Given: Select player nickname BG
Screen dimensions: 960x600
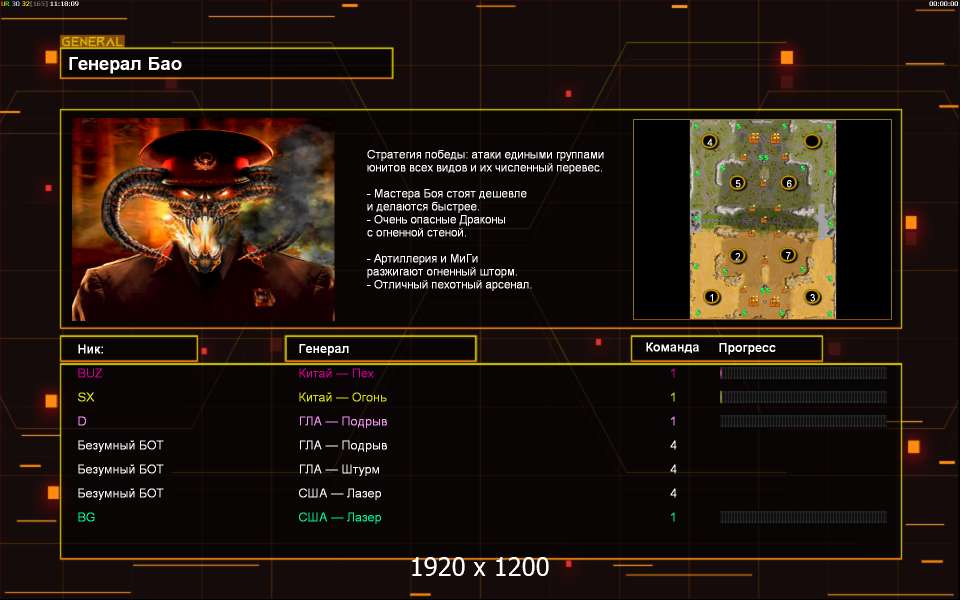Looking at the screenshot, I should click(x=86, y=517).
